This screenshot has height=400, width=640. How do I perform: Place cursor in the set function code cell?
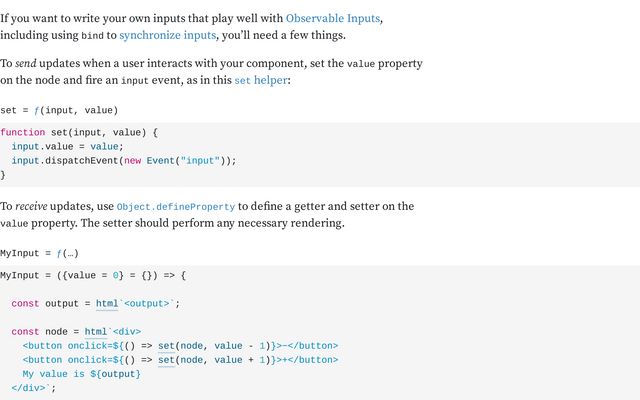[320, 153]
